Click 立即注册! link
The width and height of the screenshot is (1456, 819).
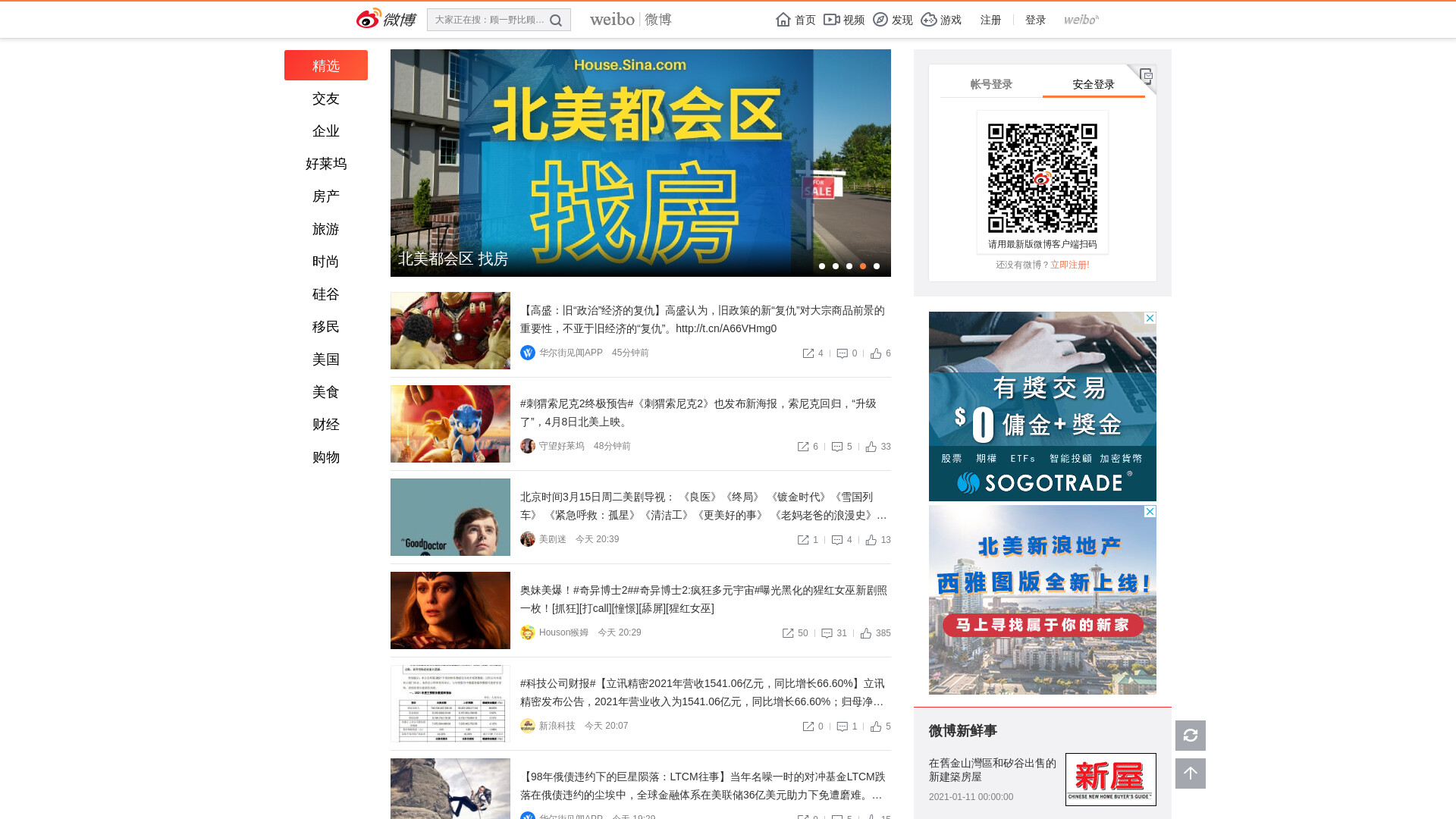point(1069,265)
